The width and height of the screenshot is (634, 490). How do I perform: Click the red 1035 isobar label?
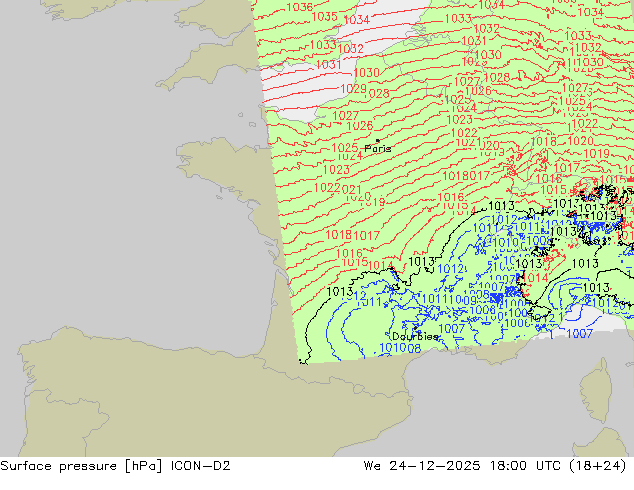324,17
